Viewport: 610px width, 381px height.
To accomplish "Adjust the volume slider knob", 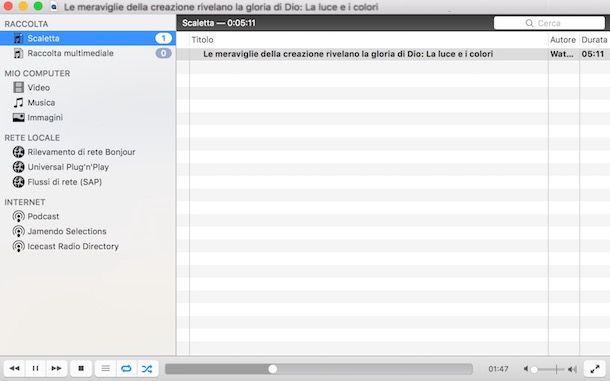I will pos(534,369).
